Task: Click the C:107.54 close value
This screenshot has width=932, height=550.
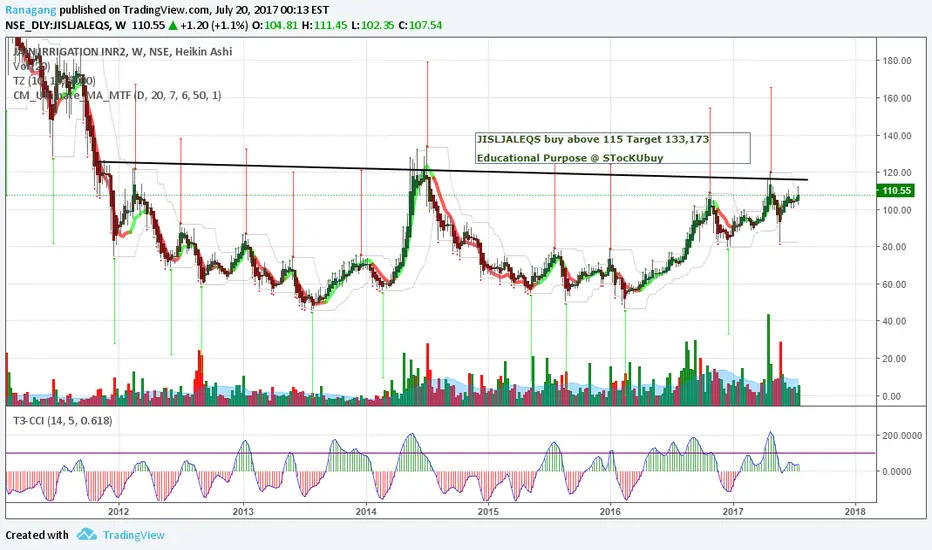Action: 420,25
